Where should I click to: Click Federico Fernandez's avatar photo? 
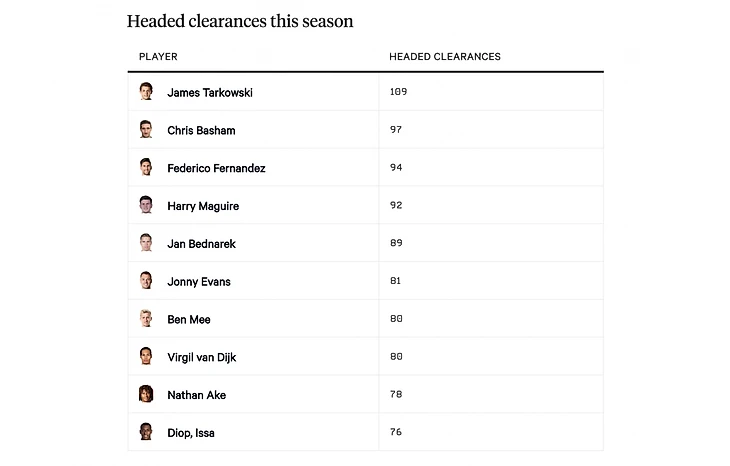tap(146, 168)
